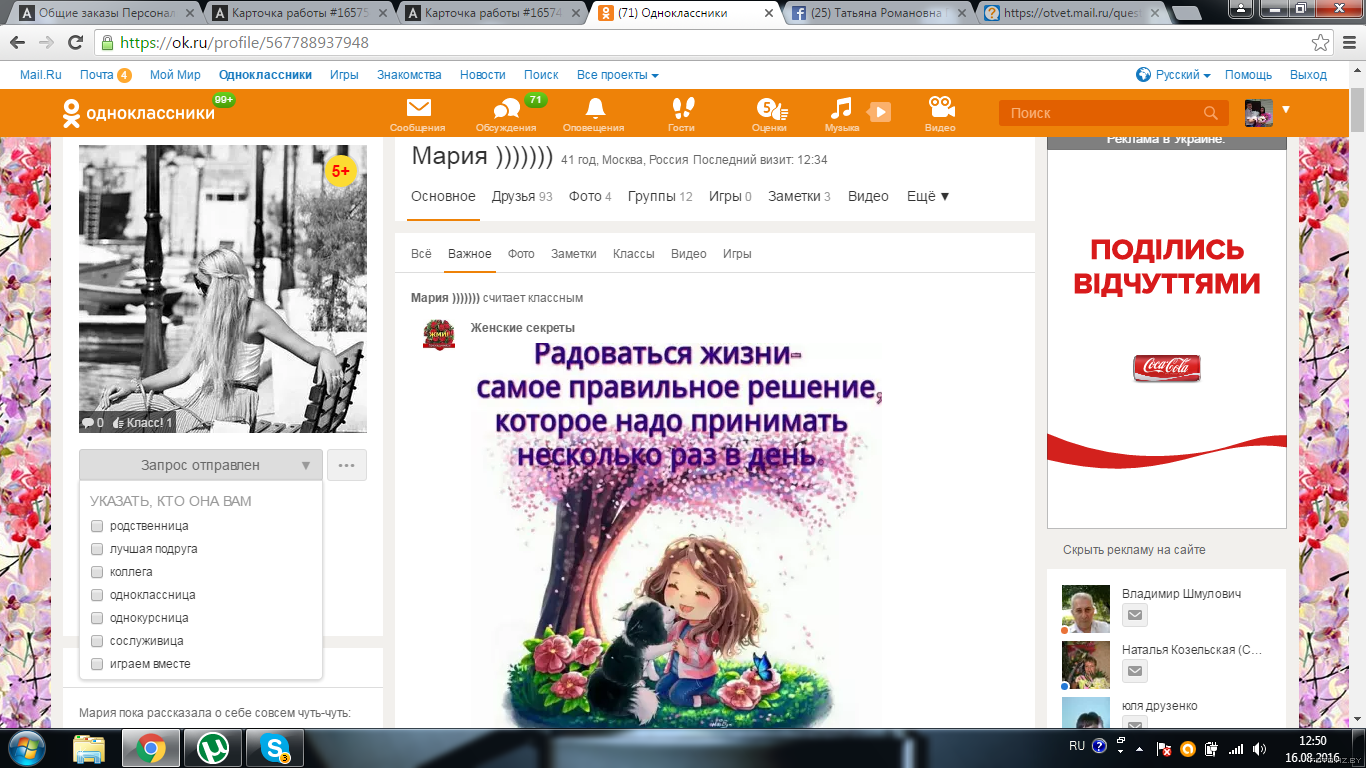Select Классы feed filter tab

click(x=634, y=254)
